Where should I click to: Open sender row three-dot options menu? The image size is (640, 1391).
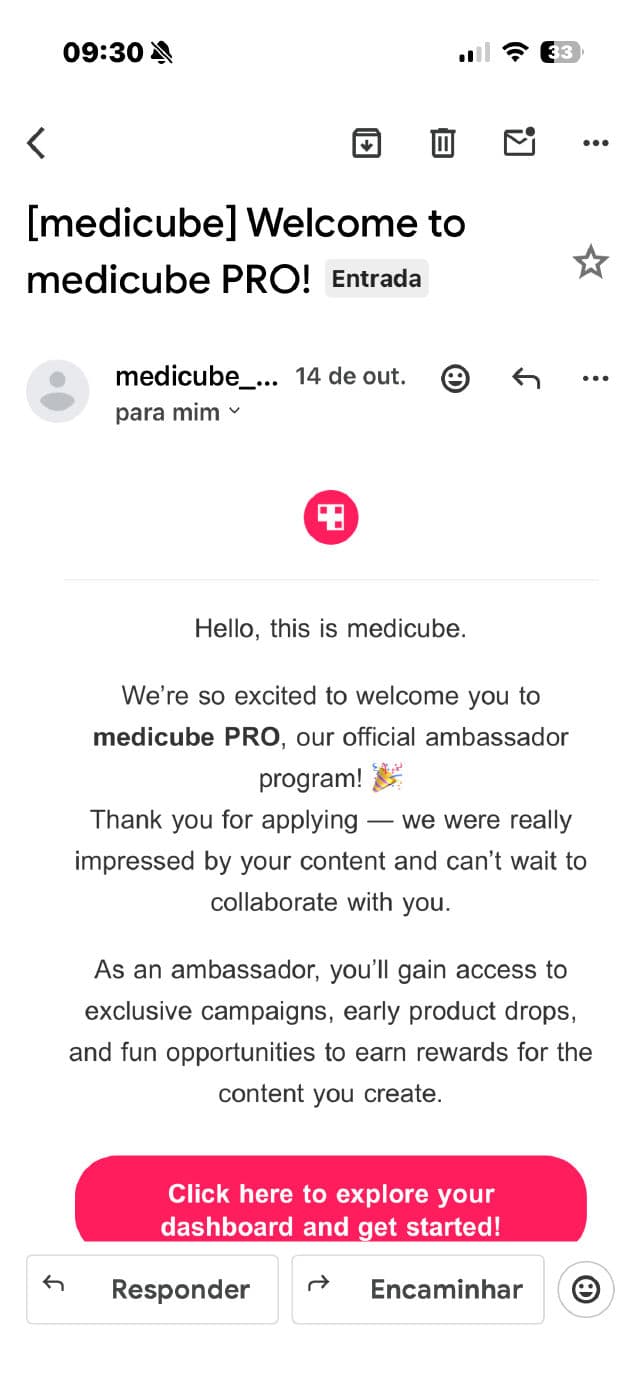coord(595,378)
